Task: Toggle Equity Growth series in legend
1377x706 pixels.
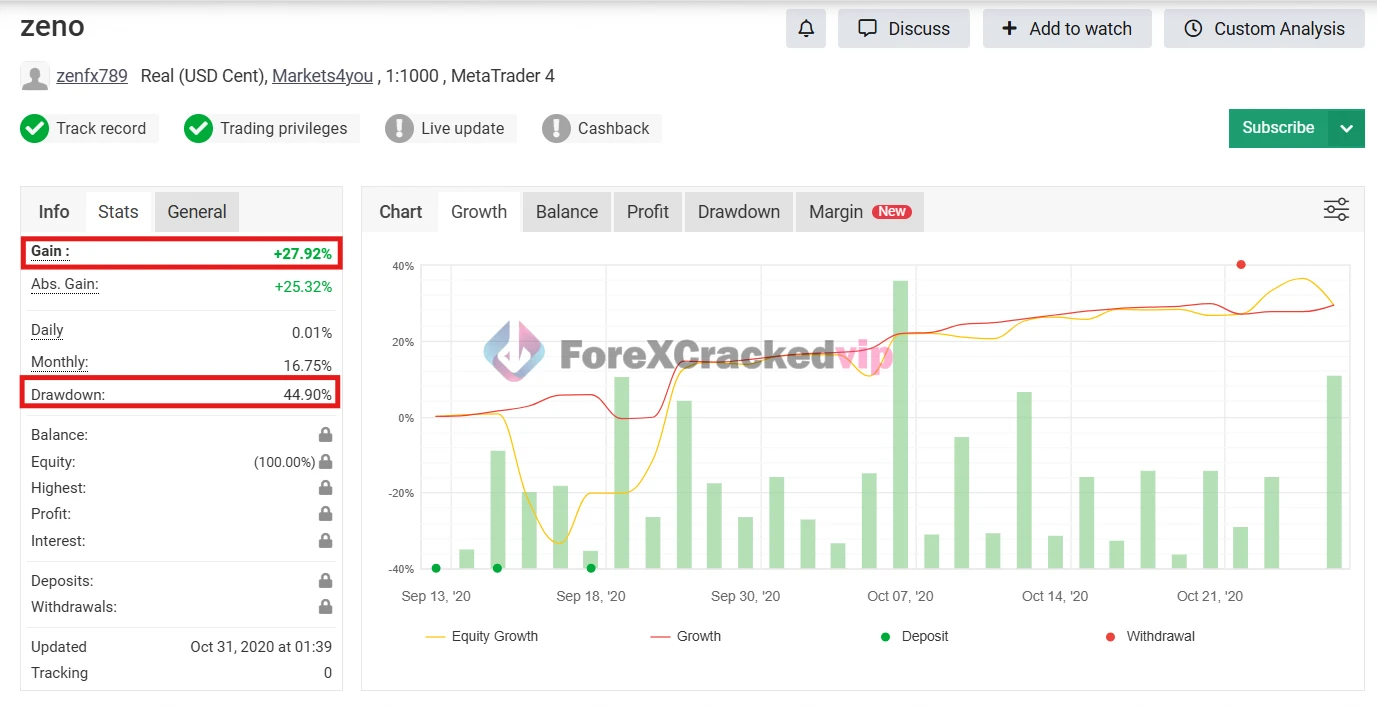Action: coord(481,636)
